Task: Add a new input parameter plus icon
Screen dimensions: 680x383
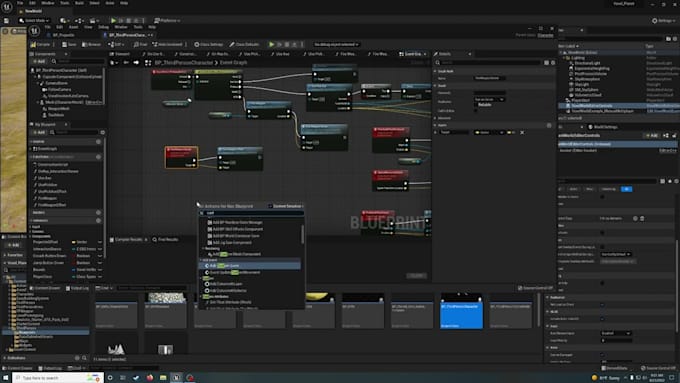Action: [549, 125]
